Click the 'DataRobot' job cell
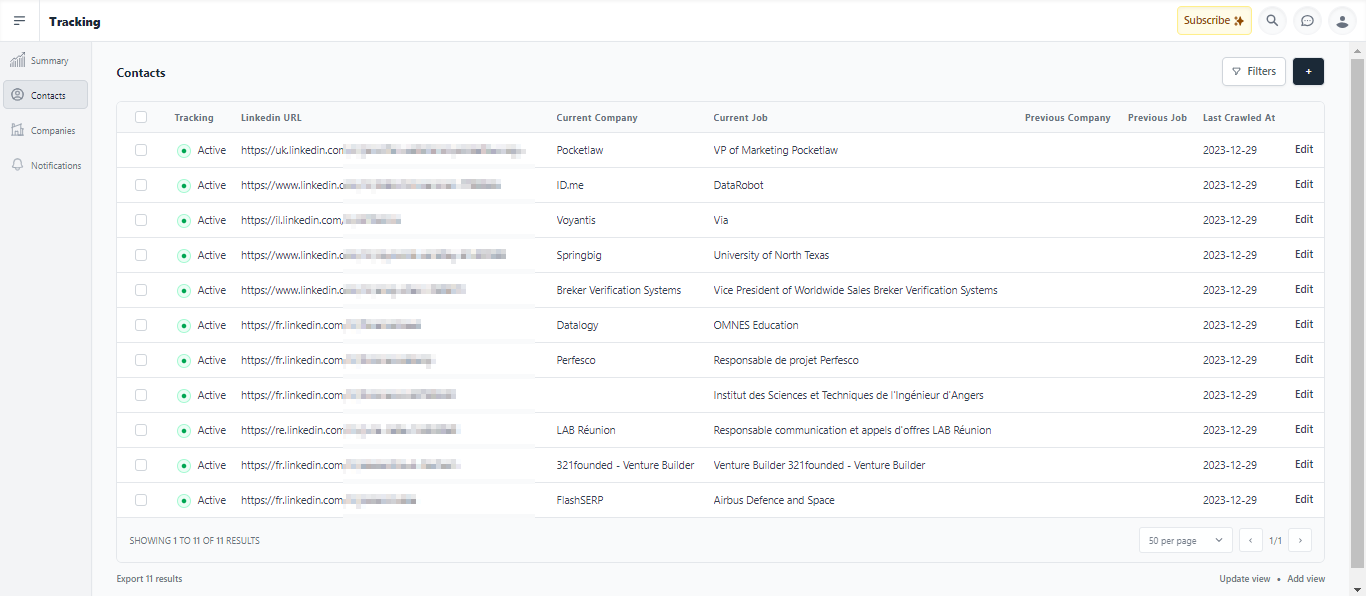Image resolution: width=1366 pixels, height=596 pixels. tap(739, 185)
